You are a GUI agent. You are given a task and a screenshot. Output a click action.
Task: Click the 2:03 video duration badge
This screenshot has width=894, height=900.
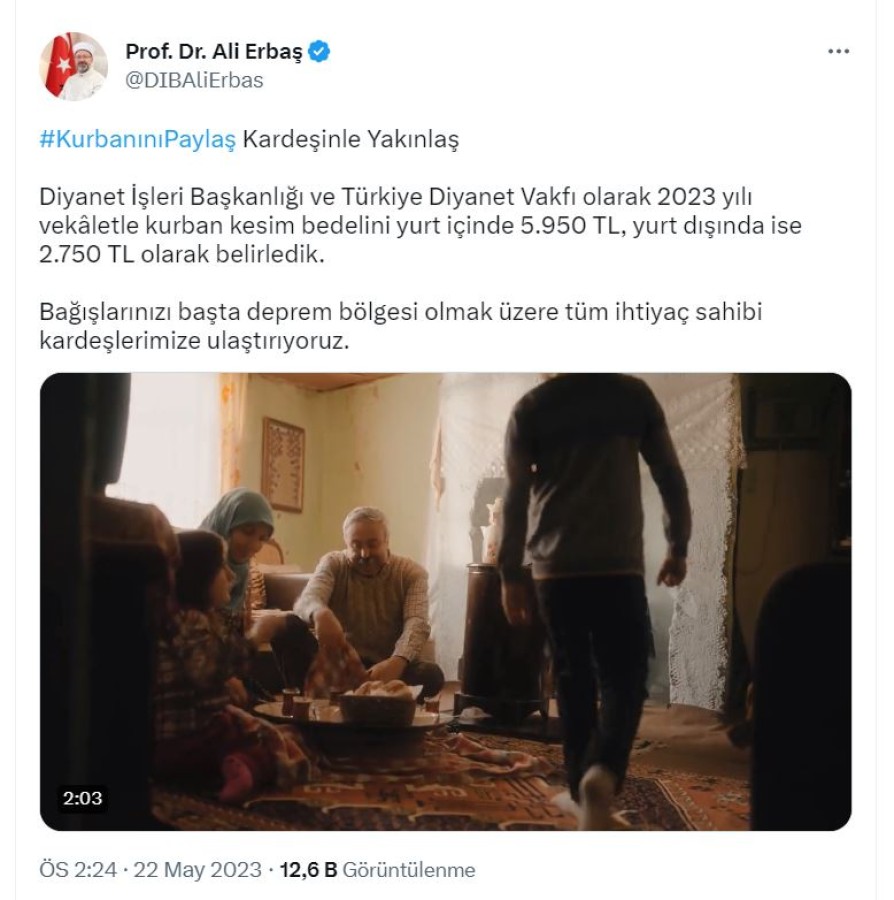[83, 798]
